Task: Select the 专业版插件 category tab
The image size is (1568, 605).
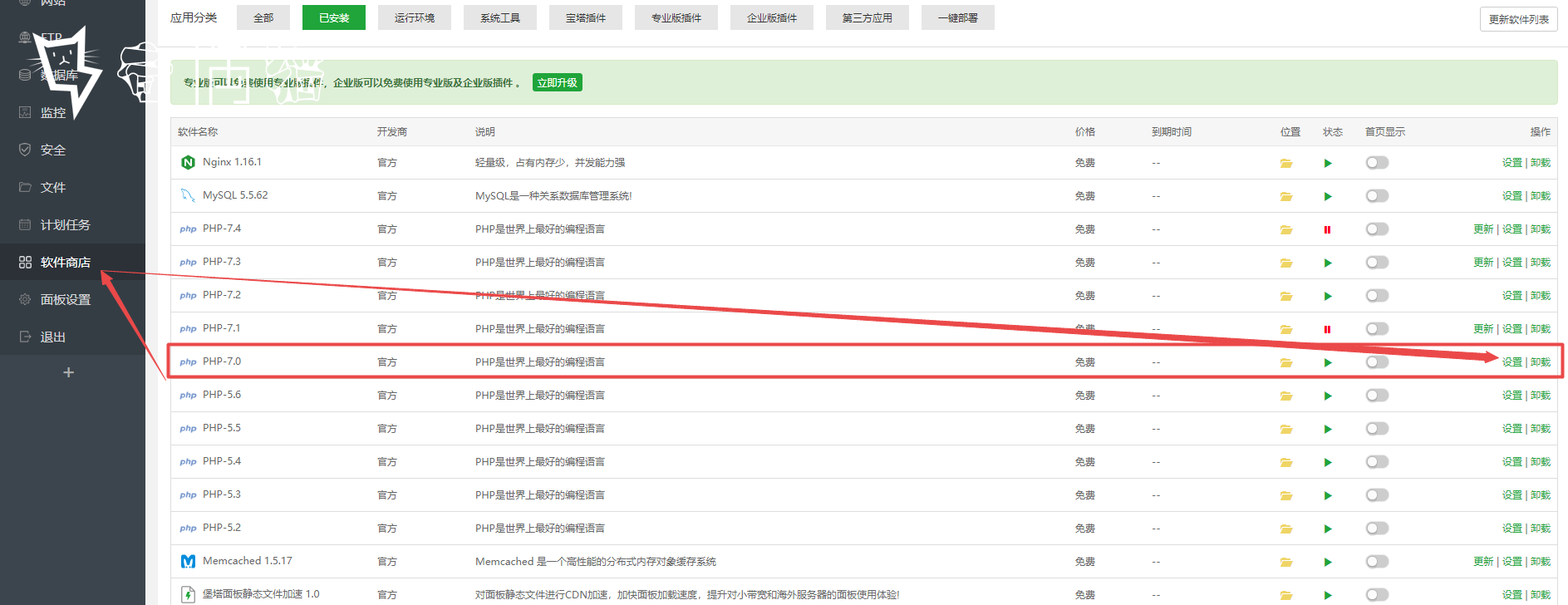Action: (x=676, y=17)
